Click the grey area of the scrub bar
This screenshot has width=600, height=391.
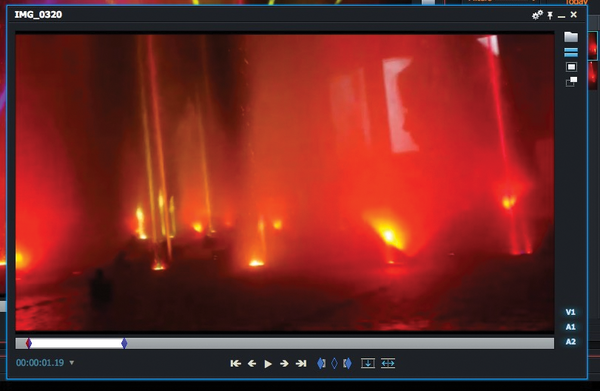point(340,343)
